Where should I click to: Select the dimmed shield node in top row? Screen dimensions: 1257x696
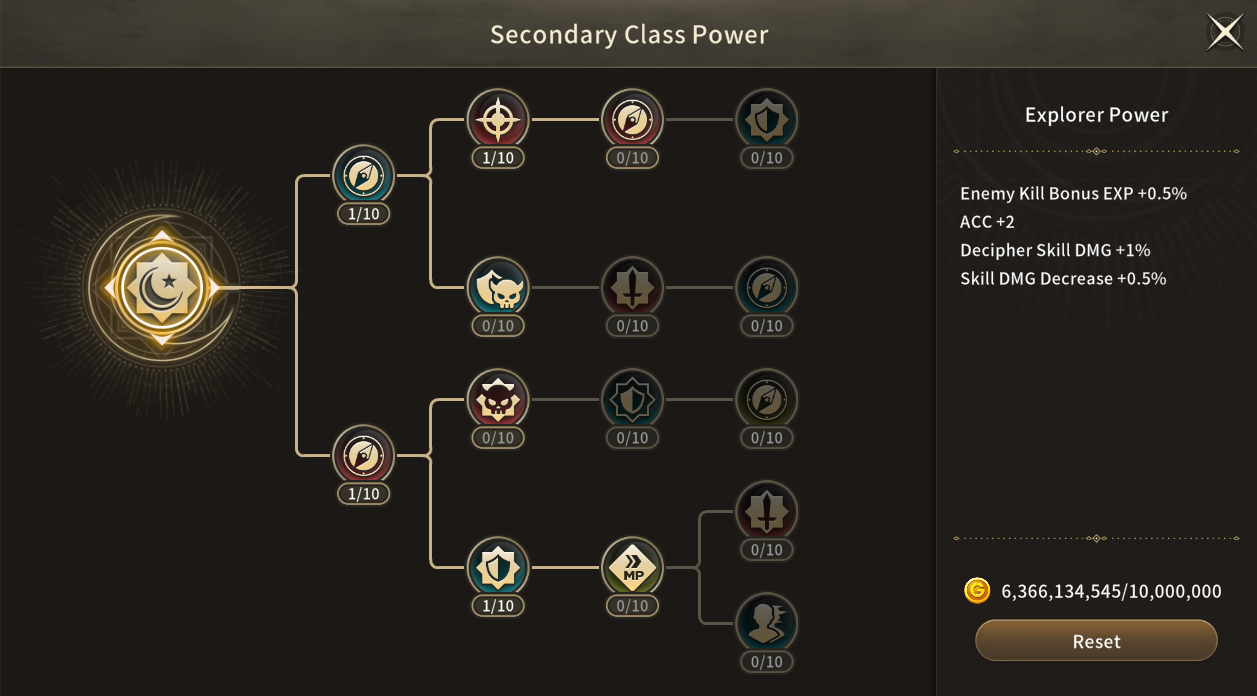coord(766,120)
